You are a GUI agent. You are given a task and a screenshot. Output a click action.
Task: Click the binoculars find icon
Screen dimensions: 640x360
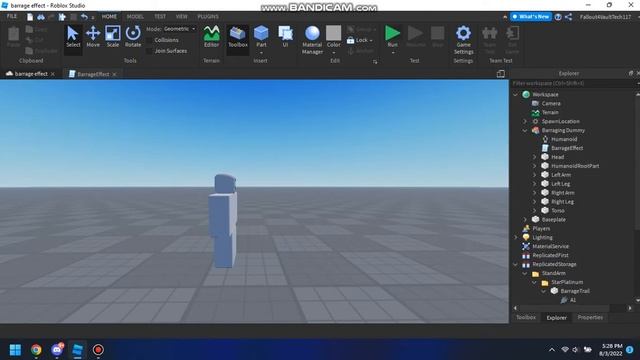[x=41, y=17]
